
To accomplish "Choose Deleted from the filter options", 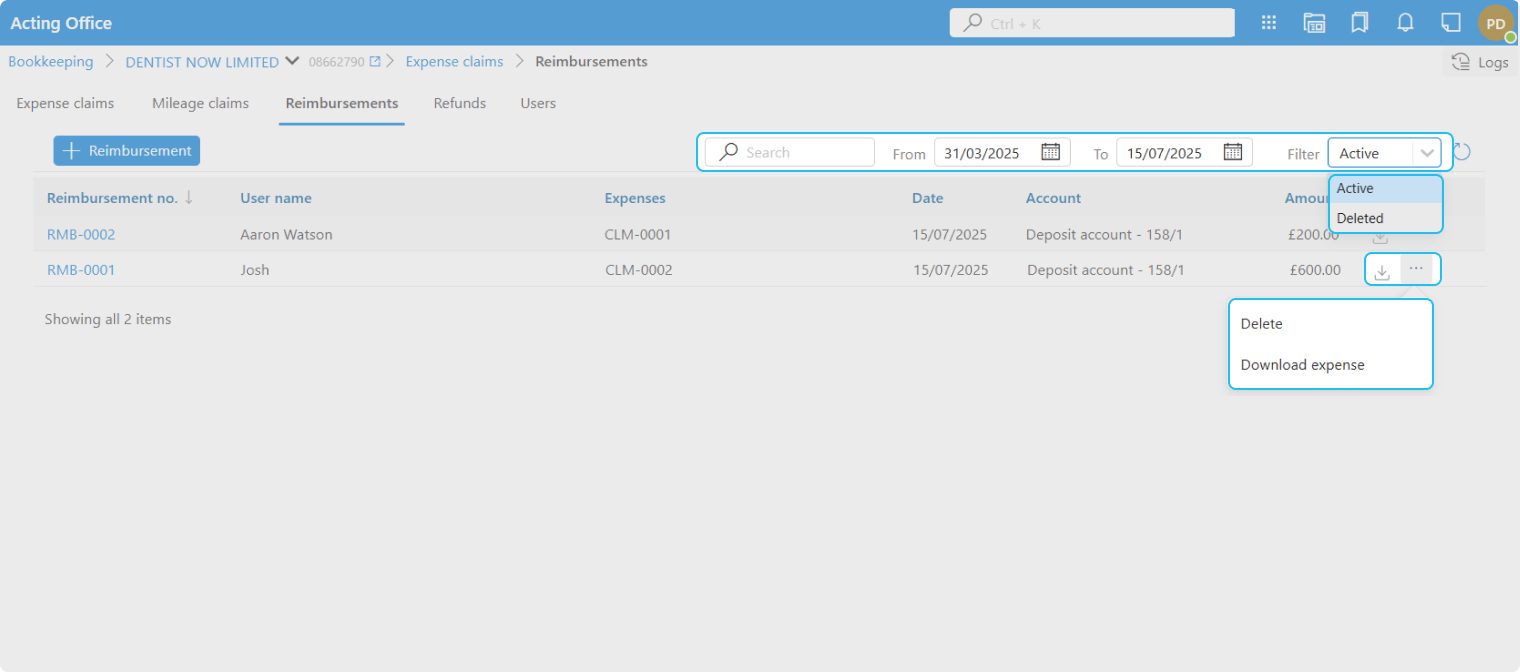I will [x=1360, y=218].
